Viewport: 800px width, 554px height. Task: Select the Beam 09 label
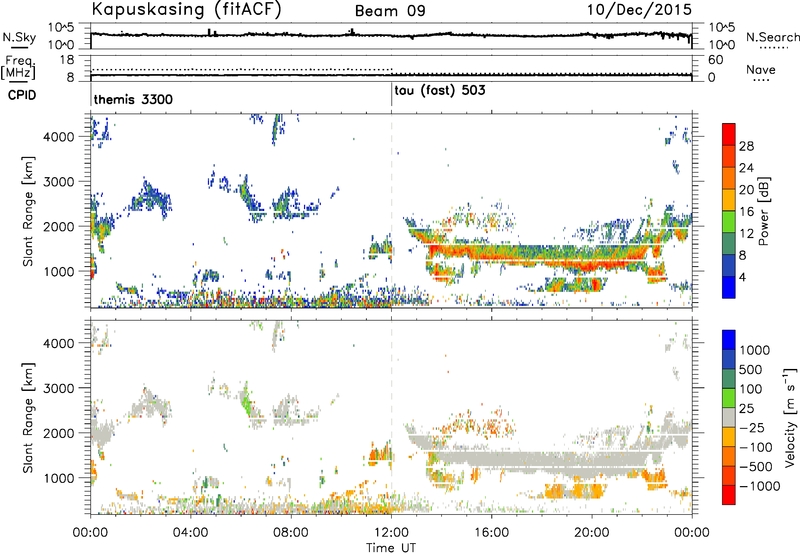tap(390, 11)
